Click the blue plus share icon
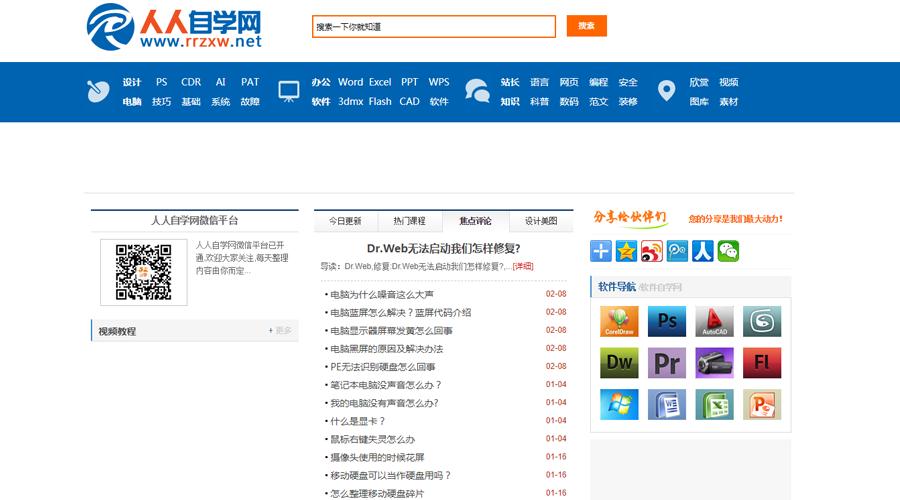 click(601, 251)
